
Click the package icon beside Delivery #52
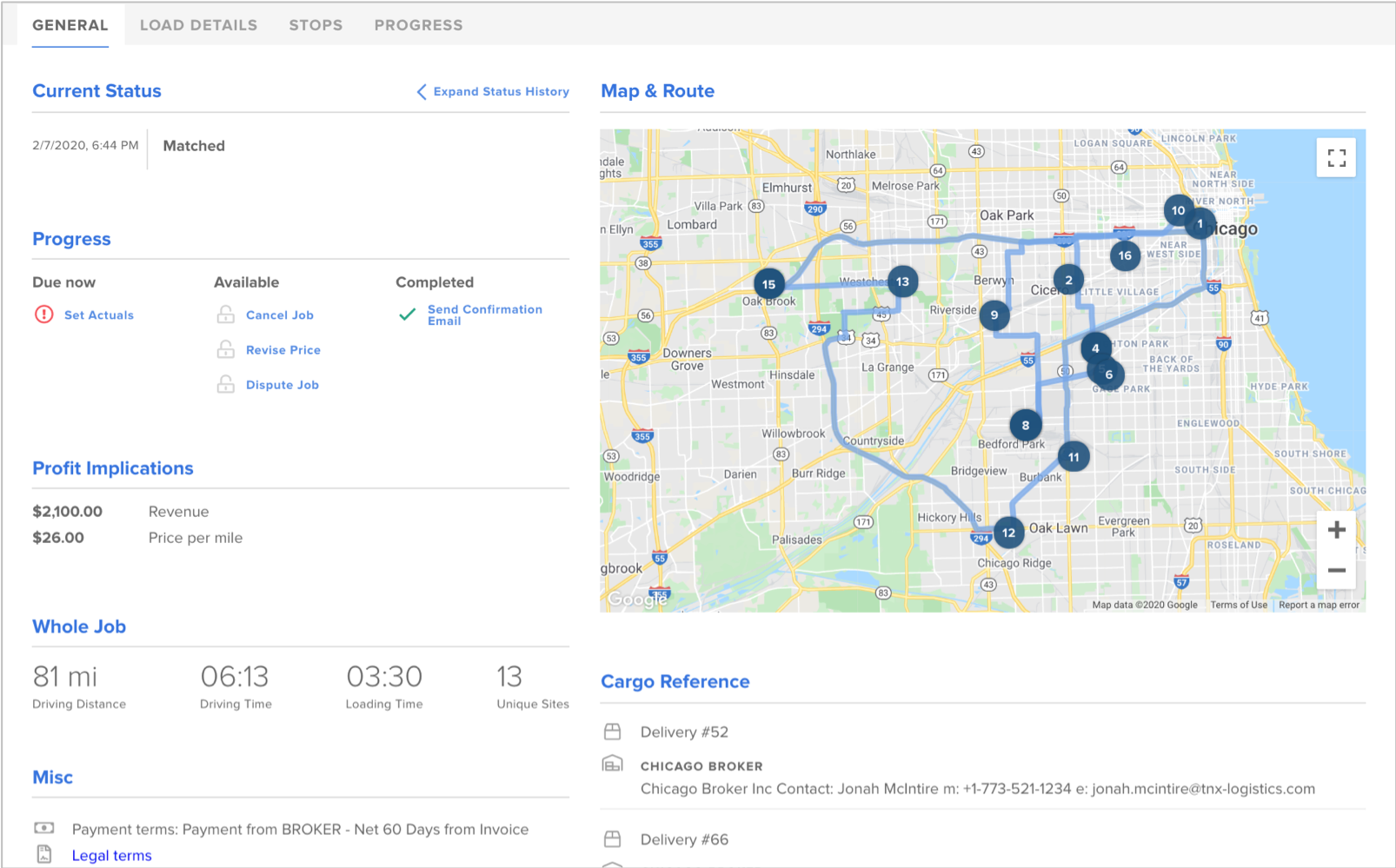pyautogui.click(x=613, y=732)
